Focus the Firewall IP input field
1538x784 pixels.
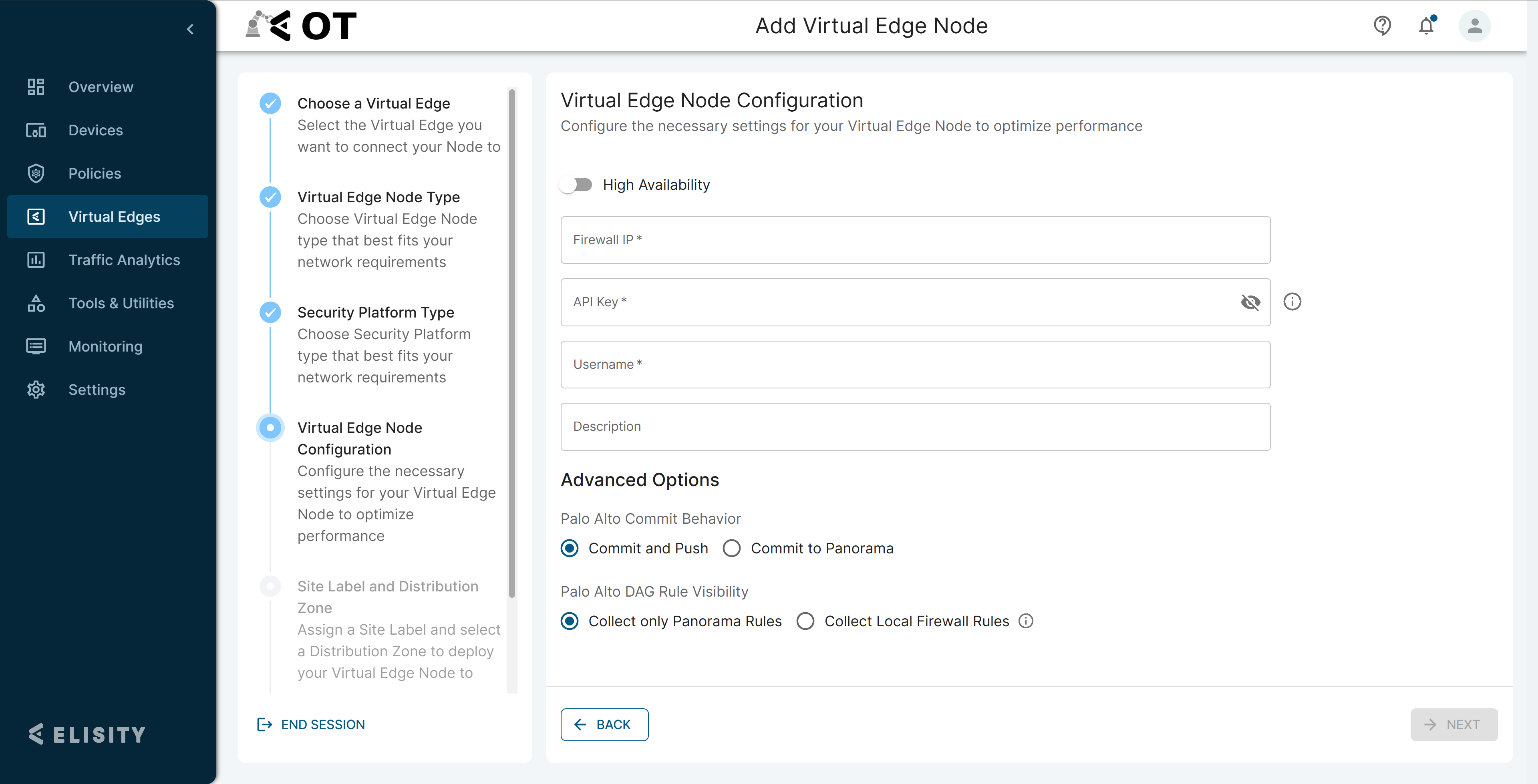(x=915, y=240)
